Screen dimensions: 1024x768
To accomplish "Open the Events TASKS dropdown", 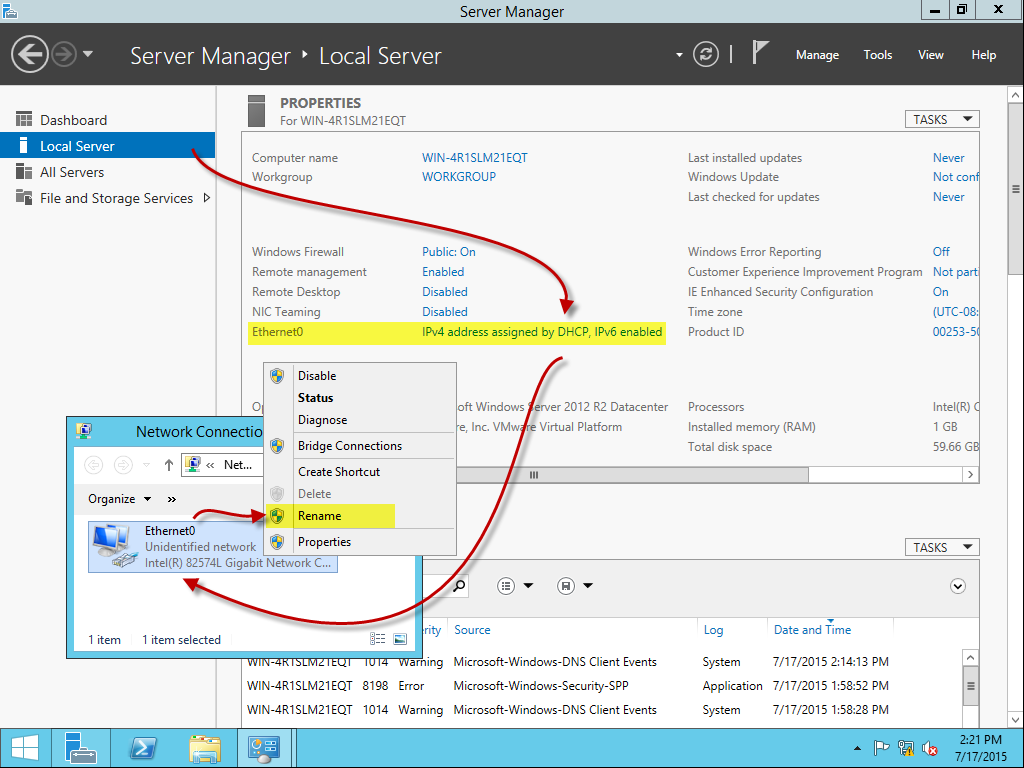I will coord(942,547).
